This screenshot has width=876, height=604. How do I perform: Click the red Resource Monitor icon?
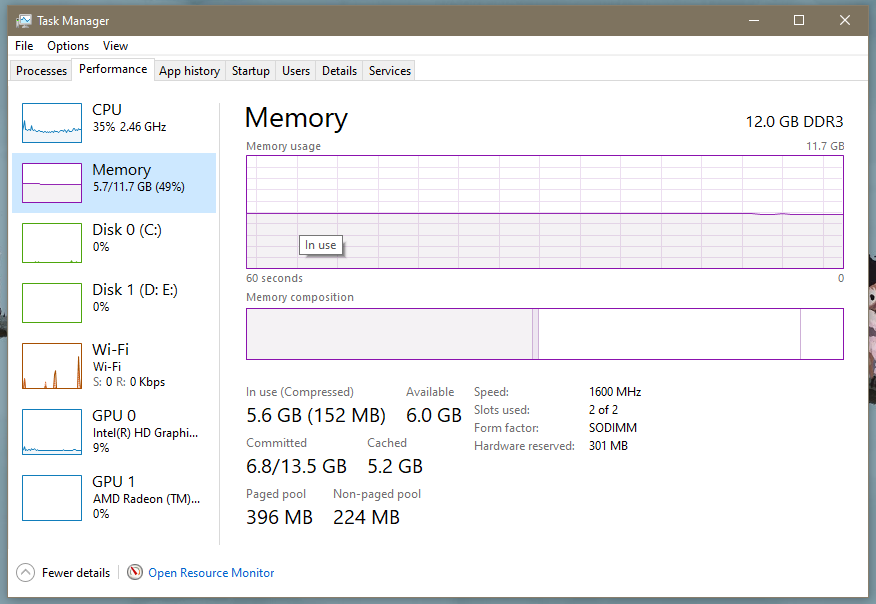click(135, 572)
